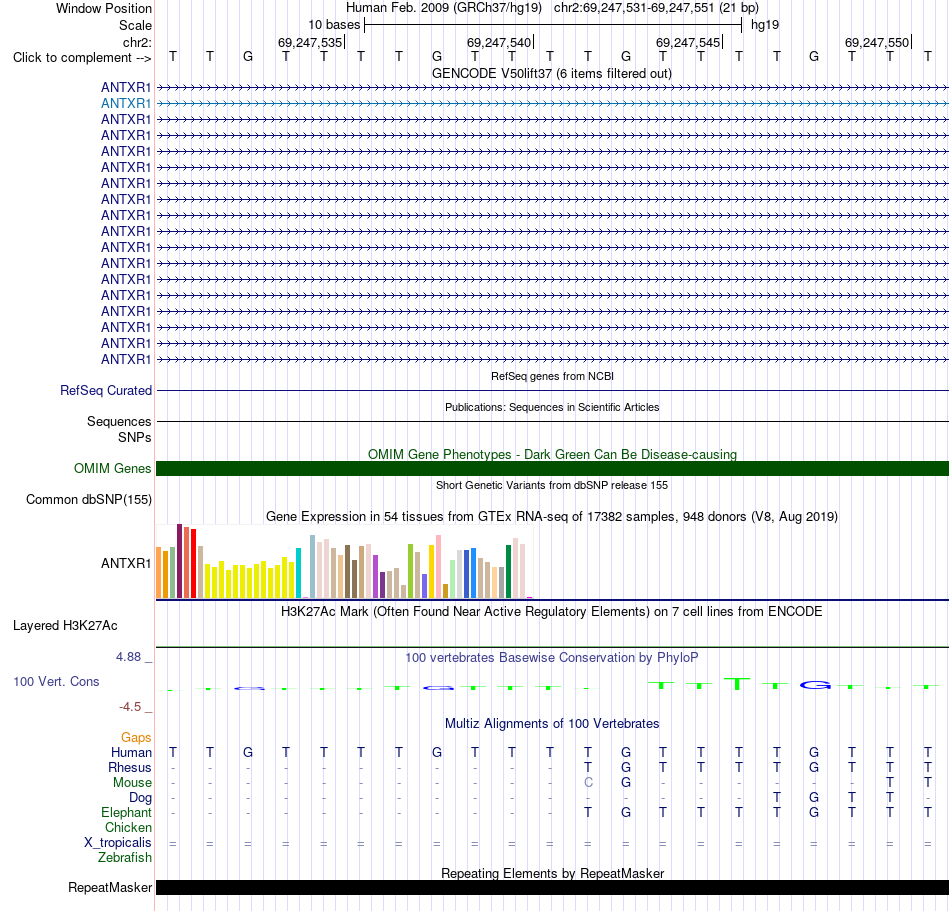Click the 'hg19' label by scale bar
Screen dimensions: 950x911
765,25
